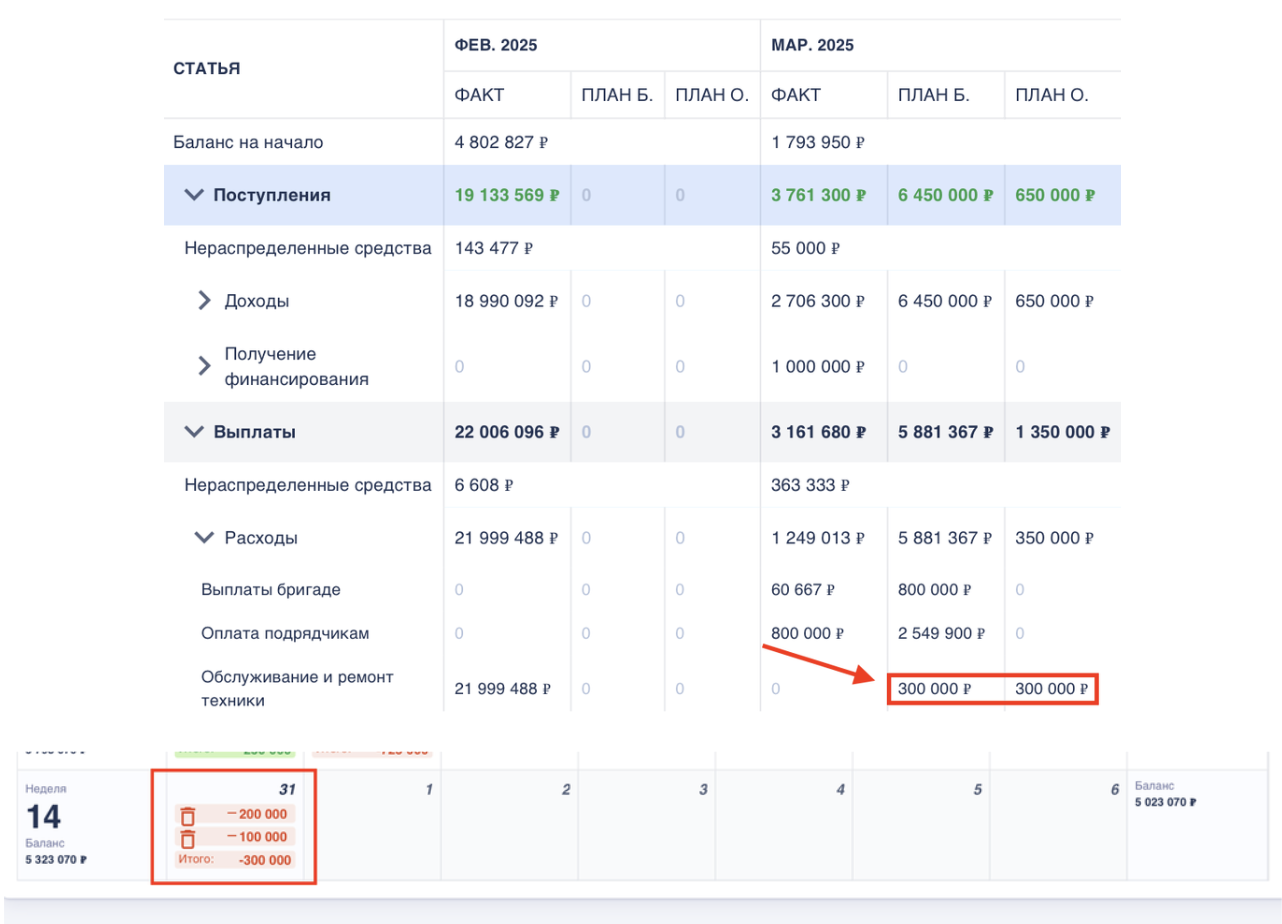Collapse the Выплаты section
The width and height of the screenshot is (1282, 924).
[x=194, y=433]
